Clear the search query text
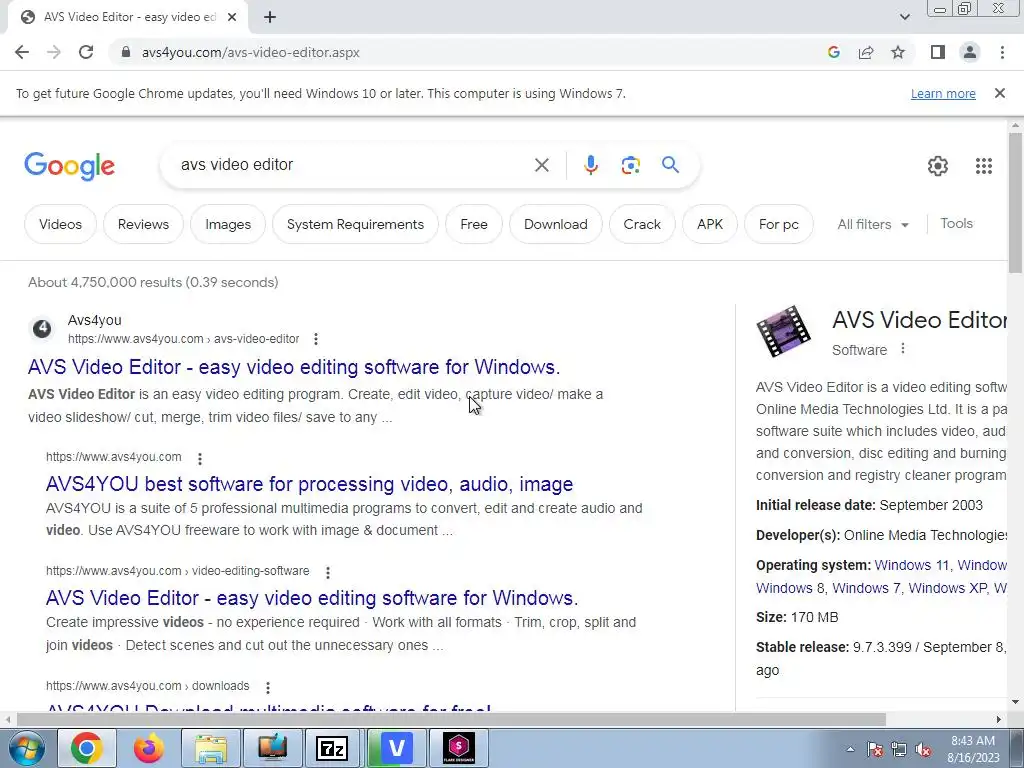 coord(541,165)
